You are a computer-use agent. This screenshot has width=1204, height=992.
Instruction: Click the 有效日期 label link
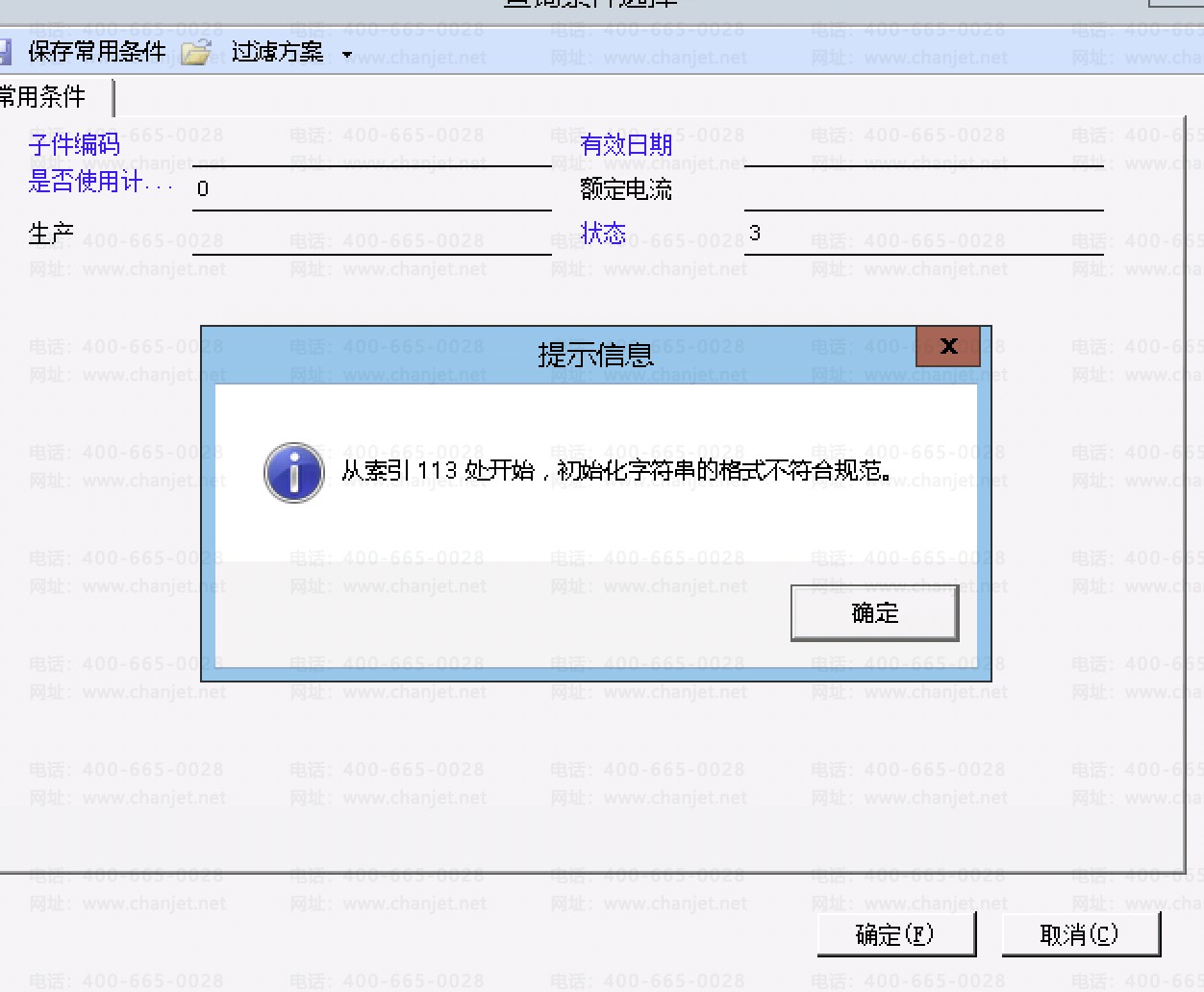click(626, 145)
